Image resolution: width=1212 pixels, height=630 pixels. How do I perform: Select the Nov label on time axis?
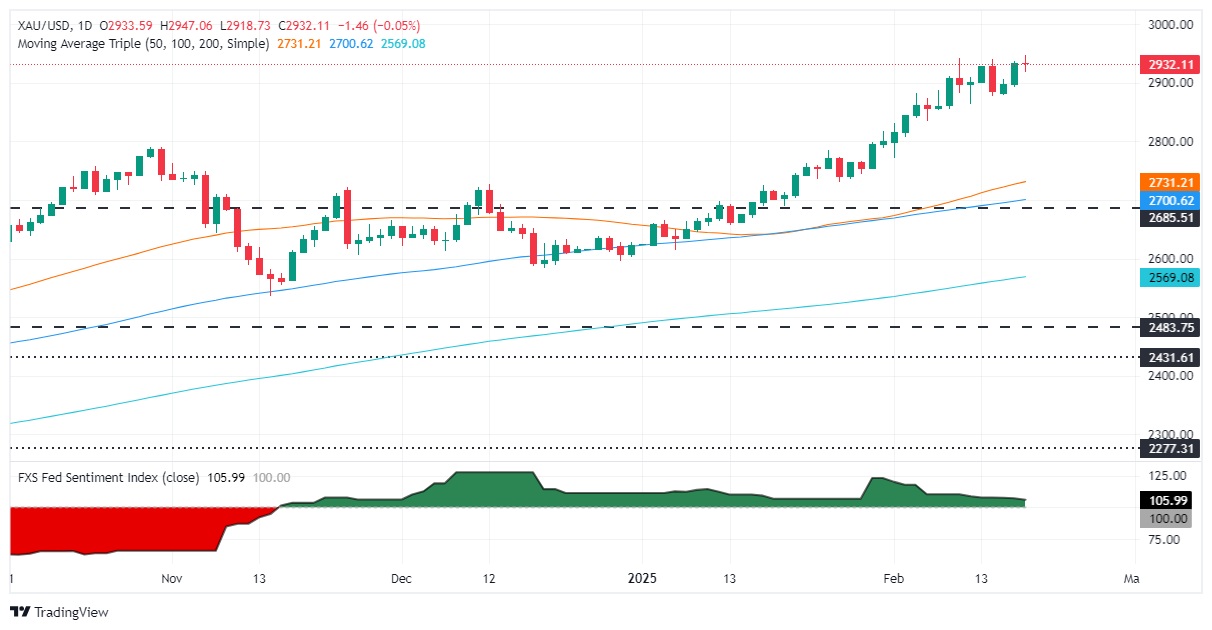[x=172, y=578]
